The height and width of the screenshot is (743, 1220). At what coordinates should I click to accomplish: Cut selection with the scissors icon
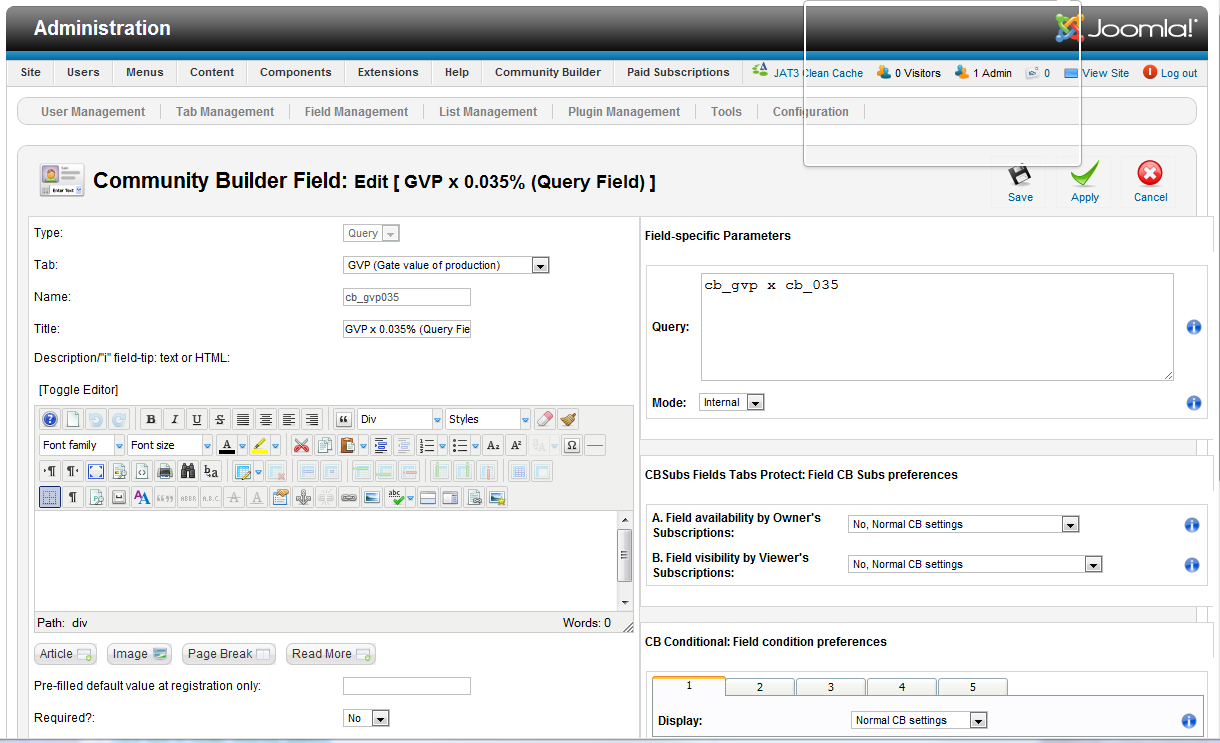(301, 445)
